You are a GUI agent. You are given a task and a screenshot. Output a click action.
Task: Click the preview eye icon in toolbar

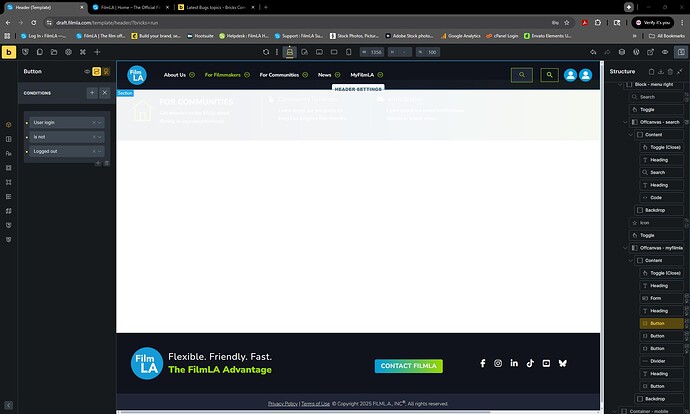click(665, 52)
